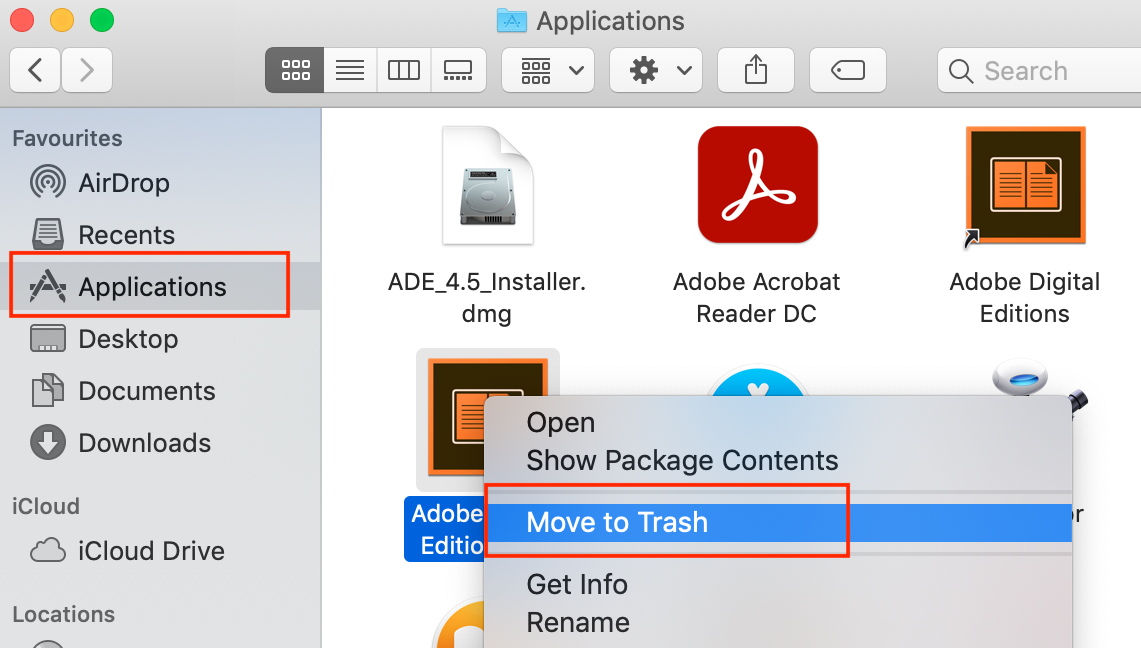Open the gear Action menu
This screenshot has width=1141, height=648.
[x=656, y=71]
